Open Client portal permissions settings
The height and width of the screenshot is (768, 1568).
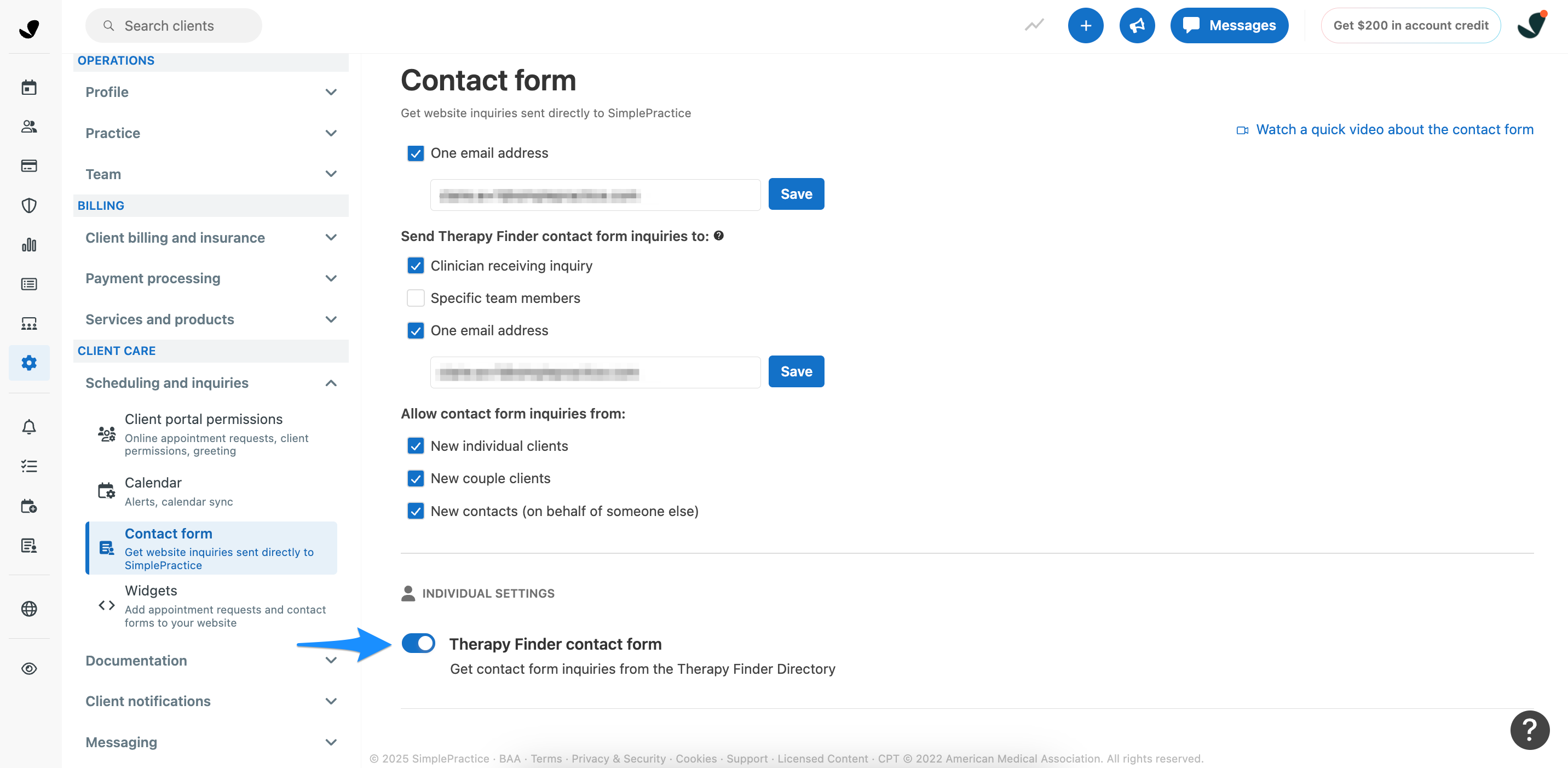[204, 419]
